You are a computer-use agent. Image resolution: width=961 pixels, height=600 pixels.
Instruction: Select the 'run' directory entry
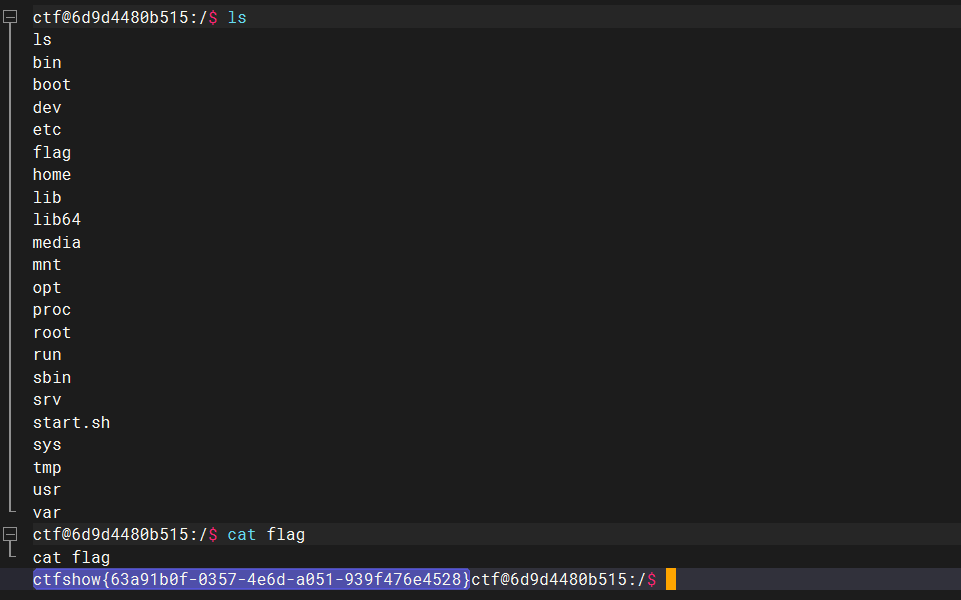(x=47, y=355)
